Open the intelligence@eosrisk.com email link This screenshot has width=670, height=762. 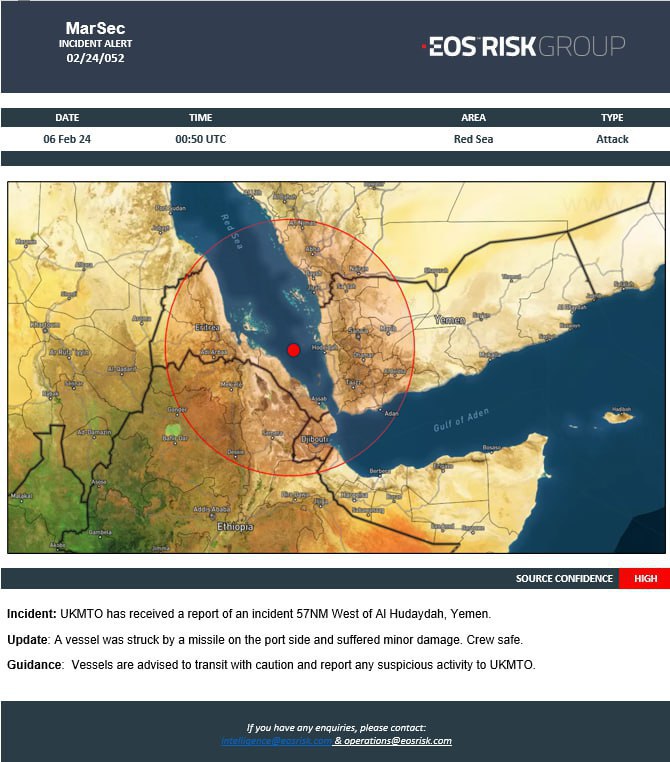[276, 741]
